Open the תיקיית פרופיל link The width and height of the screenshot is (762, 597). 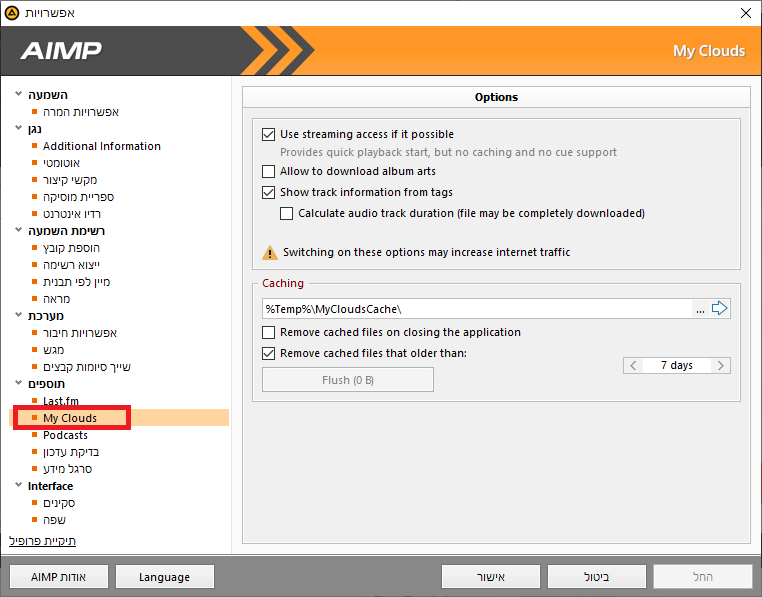coord(42,541)
